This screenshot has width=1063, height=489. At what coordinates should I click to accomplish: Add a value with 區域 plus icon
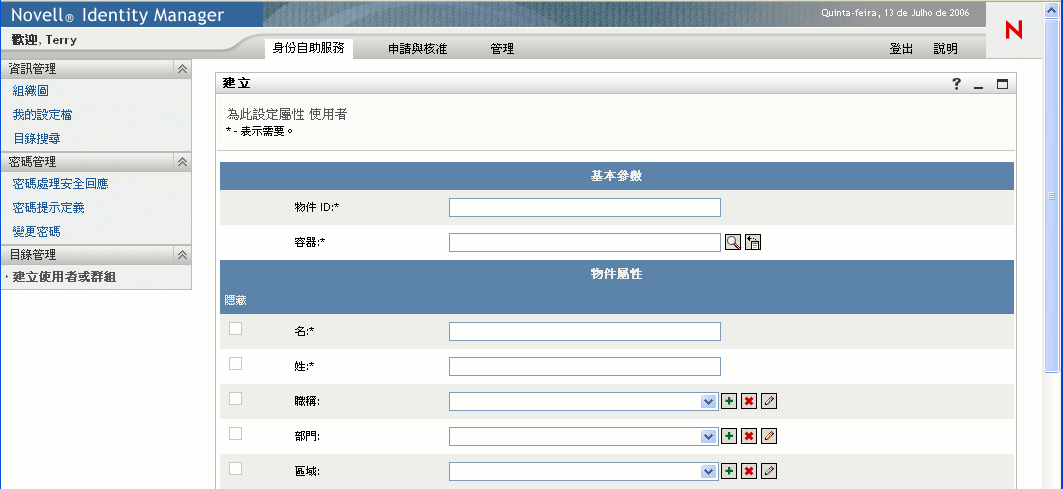tap(729, 471)
